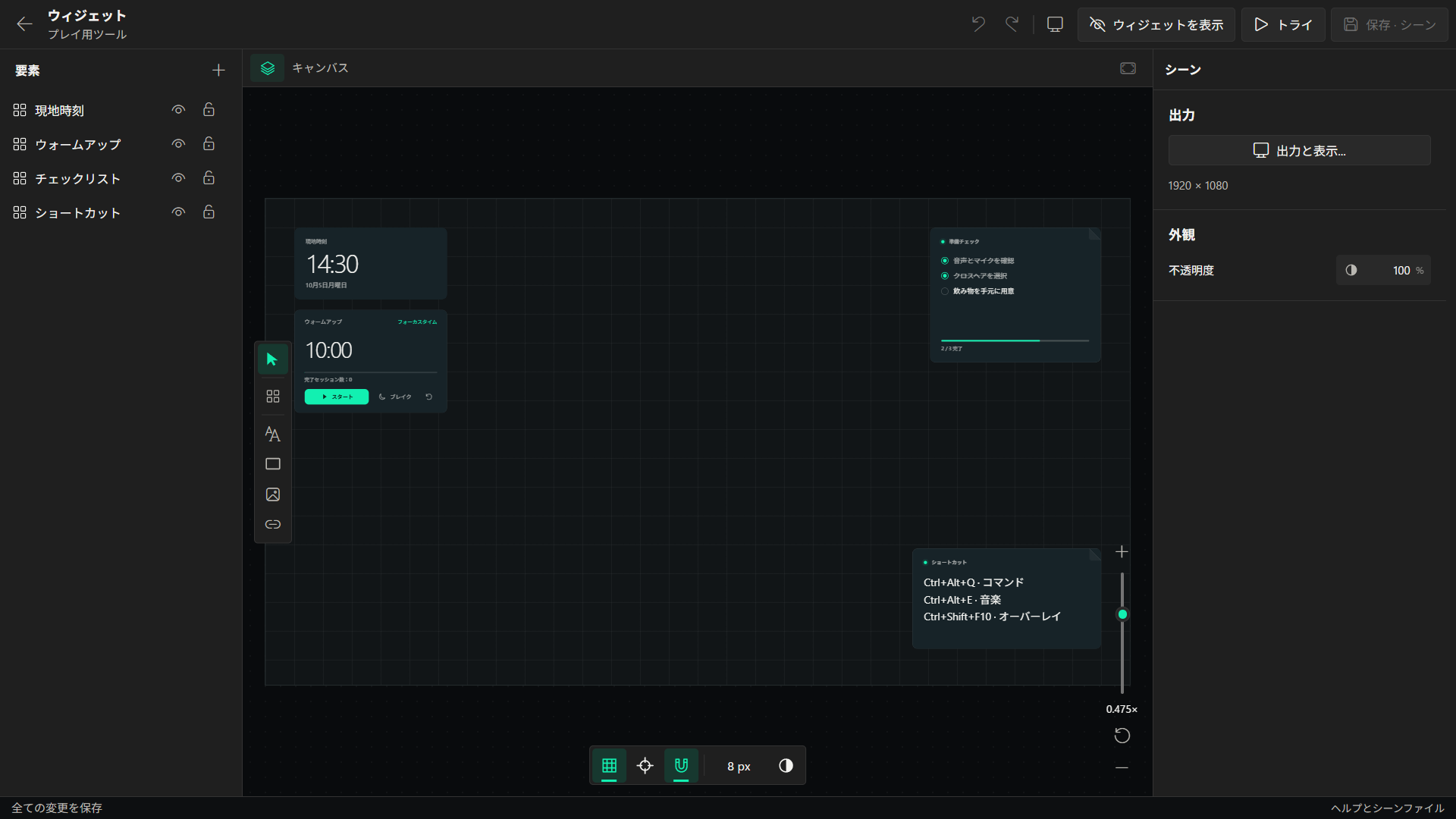Open the canvas layers icon

click(x=268, y=68)
